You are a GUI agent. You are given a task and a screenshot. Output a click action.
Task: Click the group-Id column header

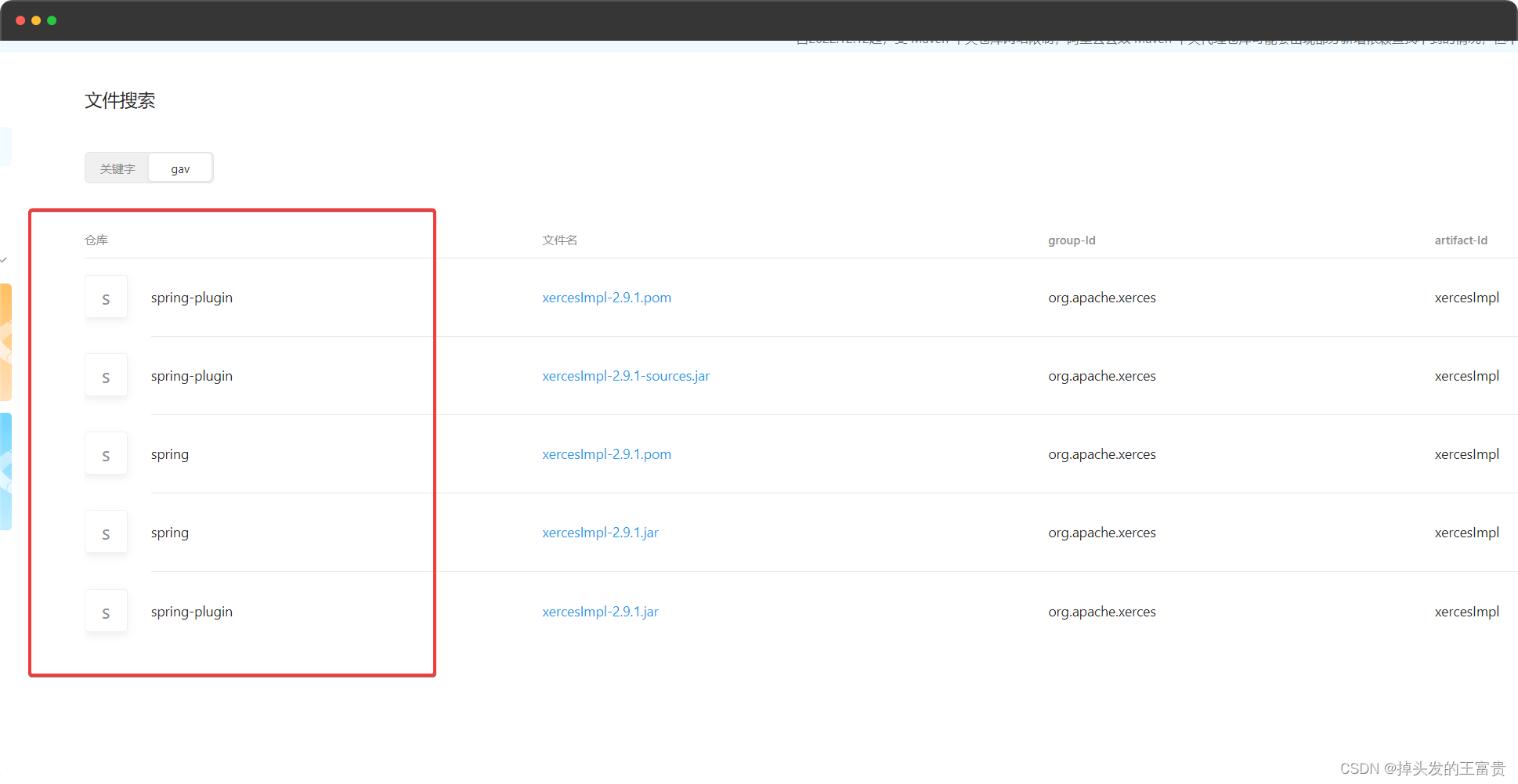[x=1072, y=240]
